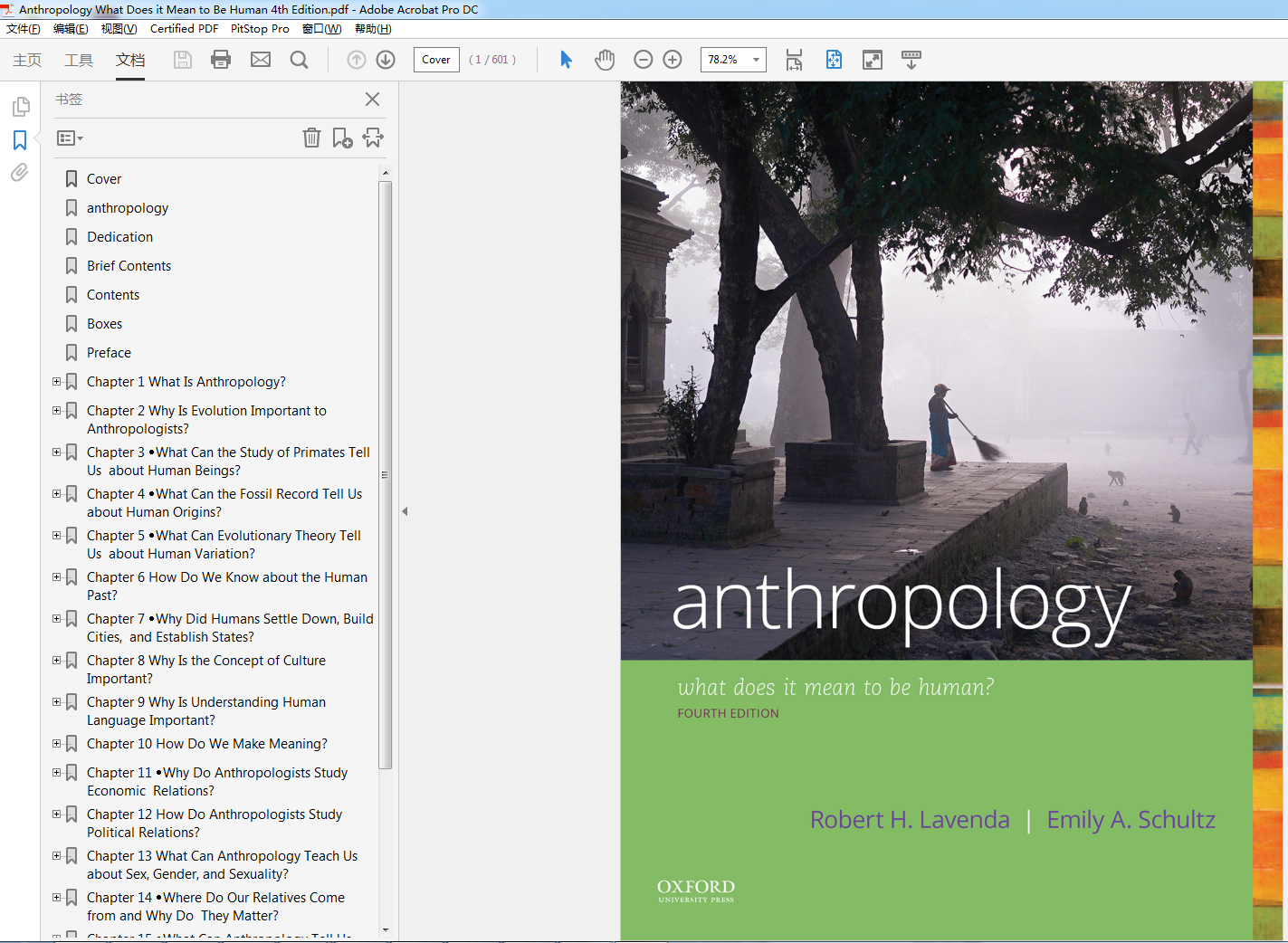Open the page thumbnails sidebar panel

[20, 107]
